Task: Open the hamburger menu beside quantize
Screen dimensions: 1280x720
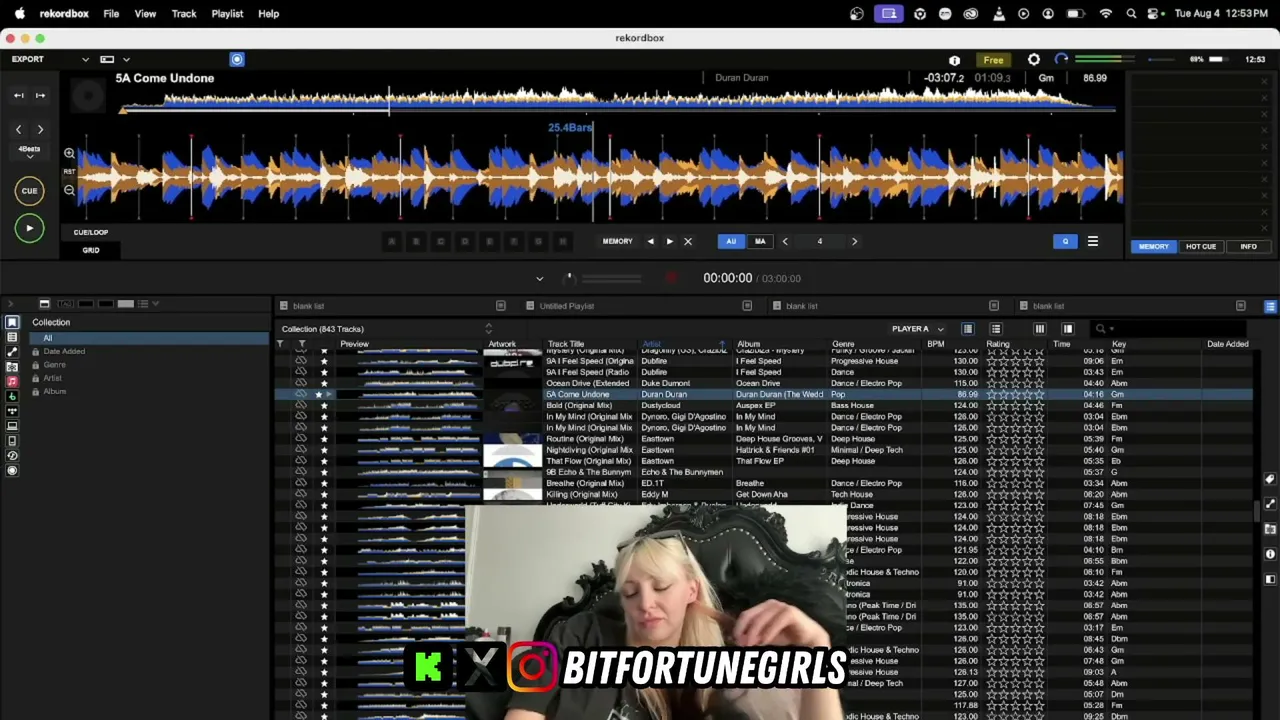Action: click(x=1092, y=241)
